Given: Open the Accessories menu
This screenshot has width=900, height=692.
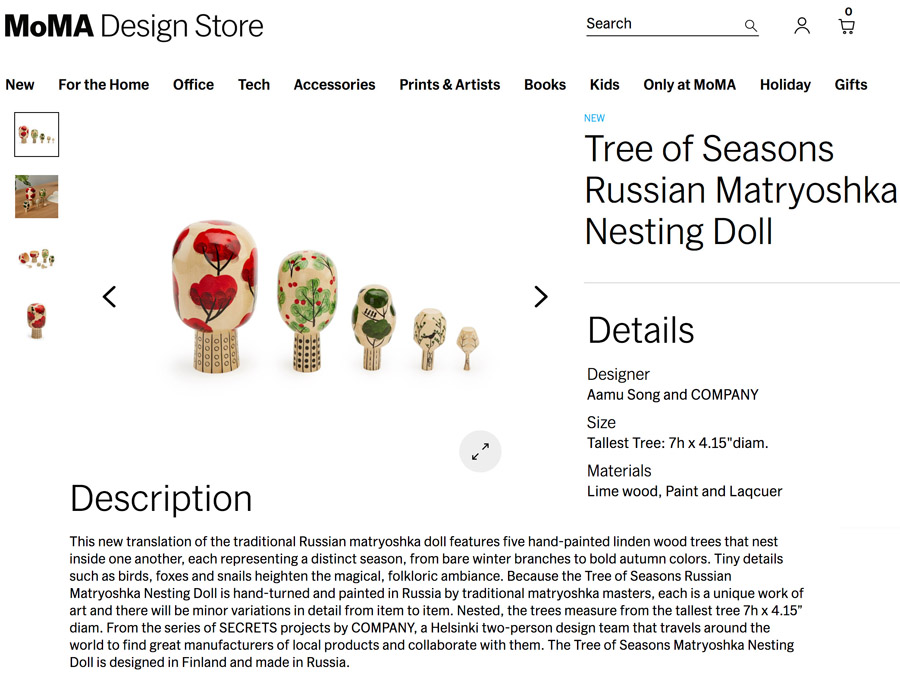Looking at the screenshot, I should click(335, 84).
